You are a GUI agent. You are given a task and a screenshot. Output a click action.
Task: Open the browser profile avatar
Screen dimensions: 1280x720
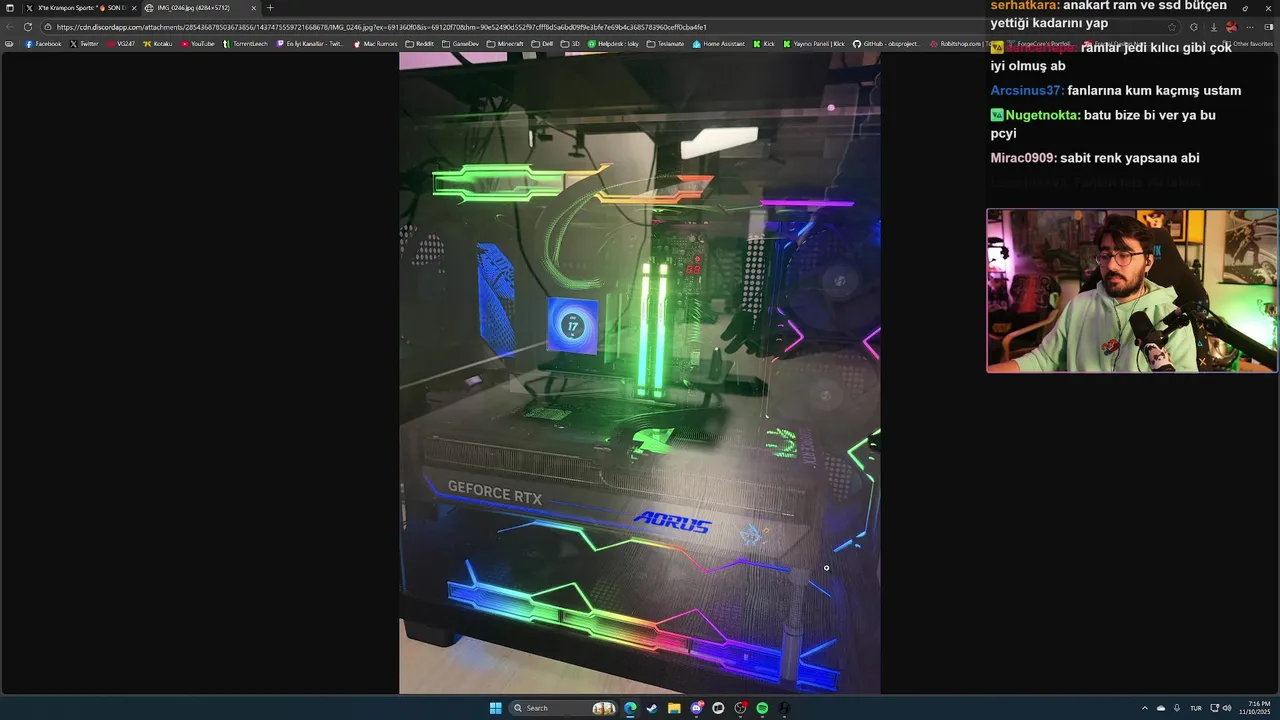(x=1232, y=27)
